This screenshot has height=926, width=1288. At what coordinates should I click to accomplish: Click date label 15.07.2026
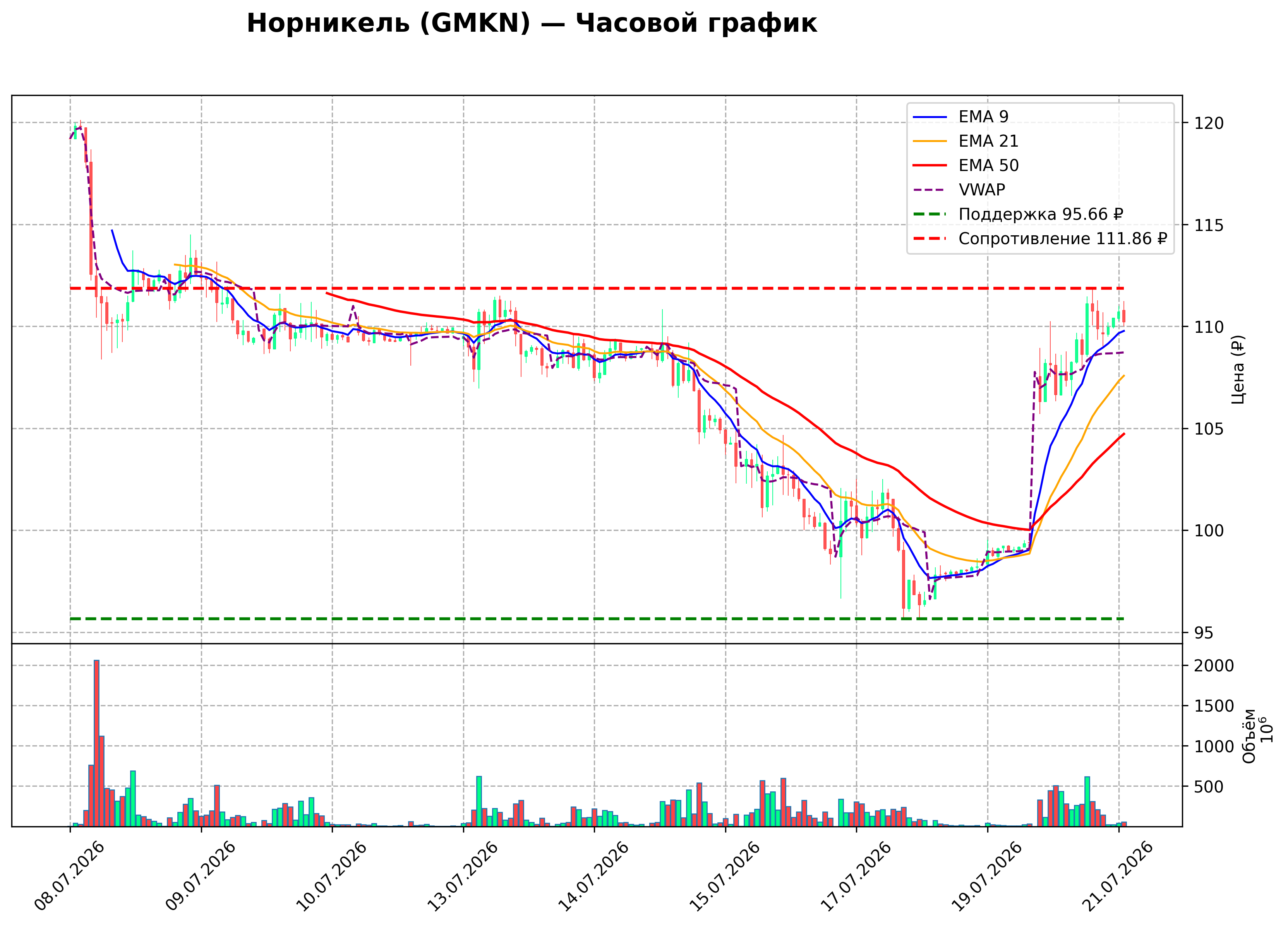coord(725,876)
